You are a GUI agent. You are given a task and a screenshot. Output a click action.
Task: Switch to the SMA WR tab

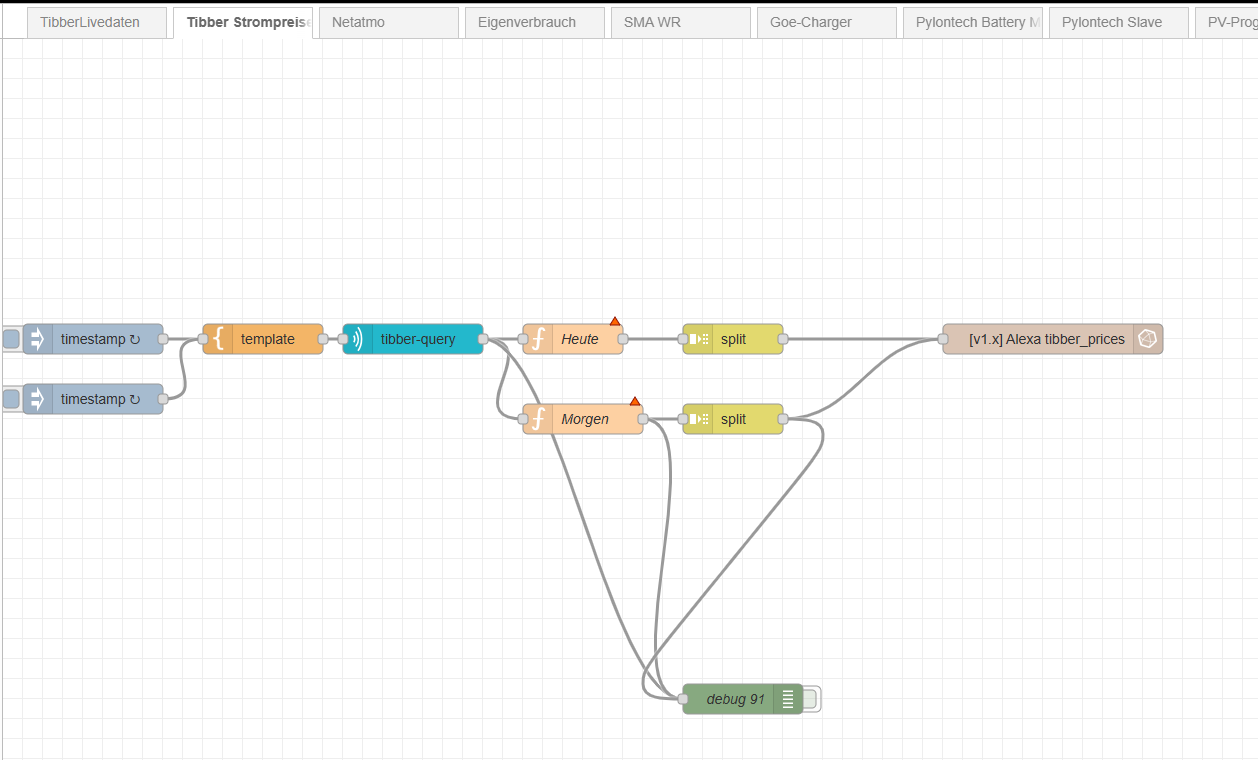click(680, 22)
